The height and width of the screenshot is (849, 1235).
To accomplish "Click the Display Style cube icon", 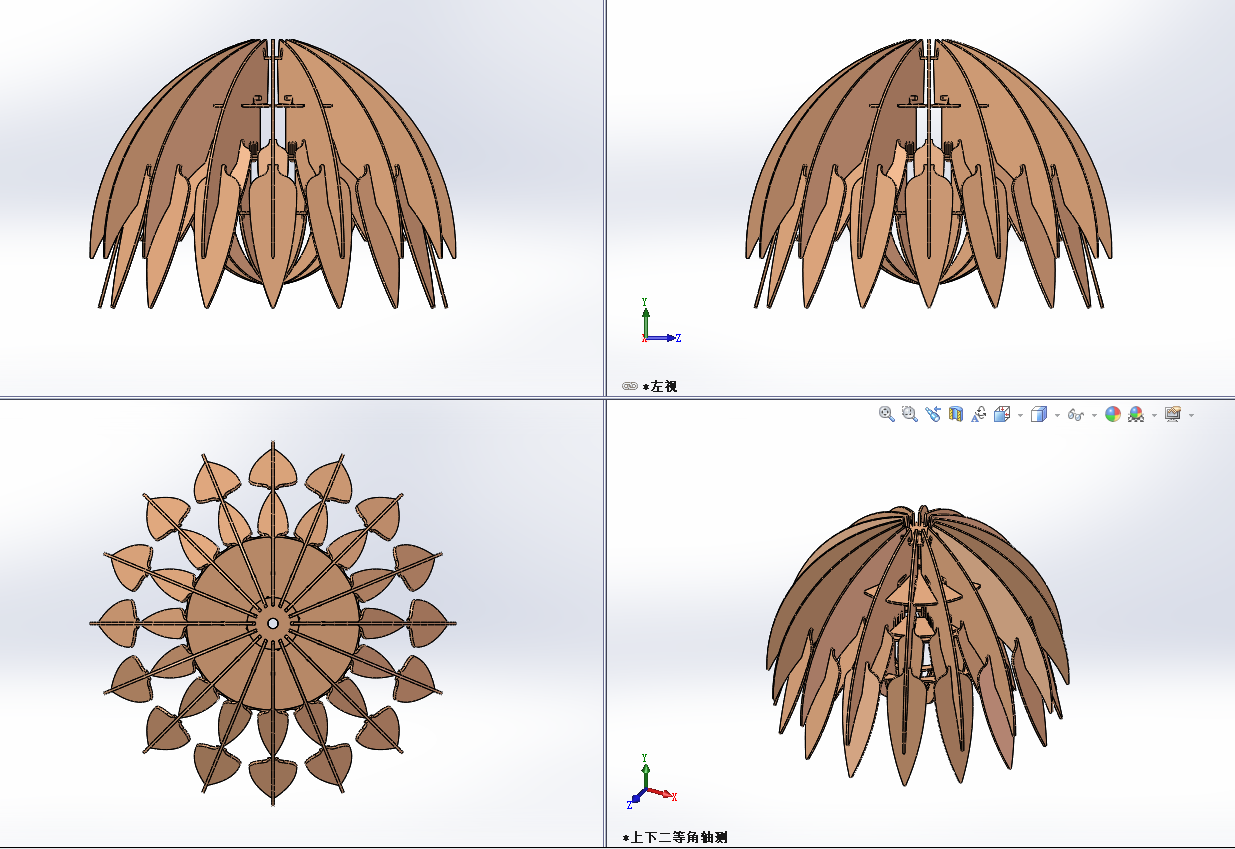I will 1039,414.
